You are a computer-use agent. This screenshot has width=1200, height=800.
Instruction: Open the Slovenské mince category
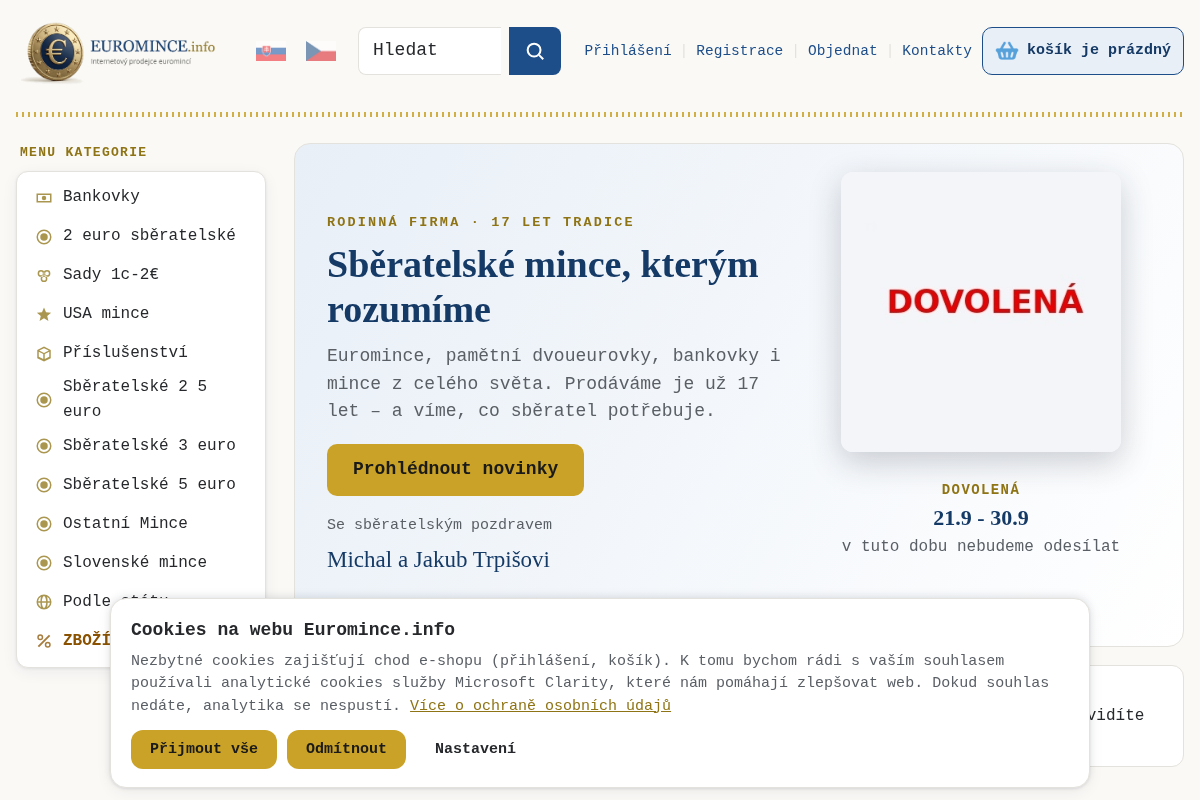click(x=141, y=563)
